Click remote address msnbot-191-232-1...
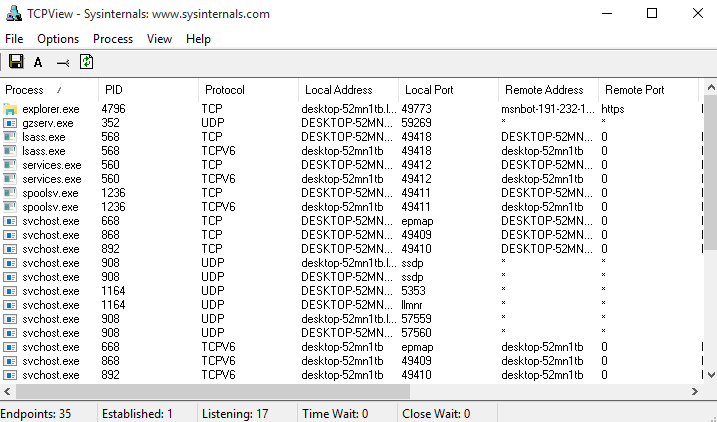The image size is (717, 422). [546, 109]
